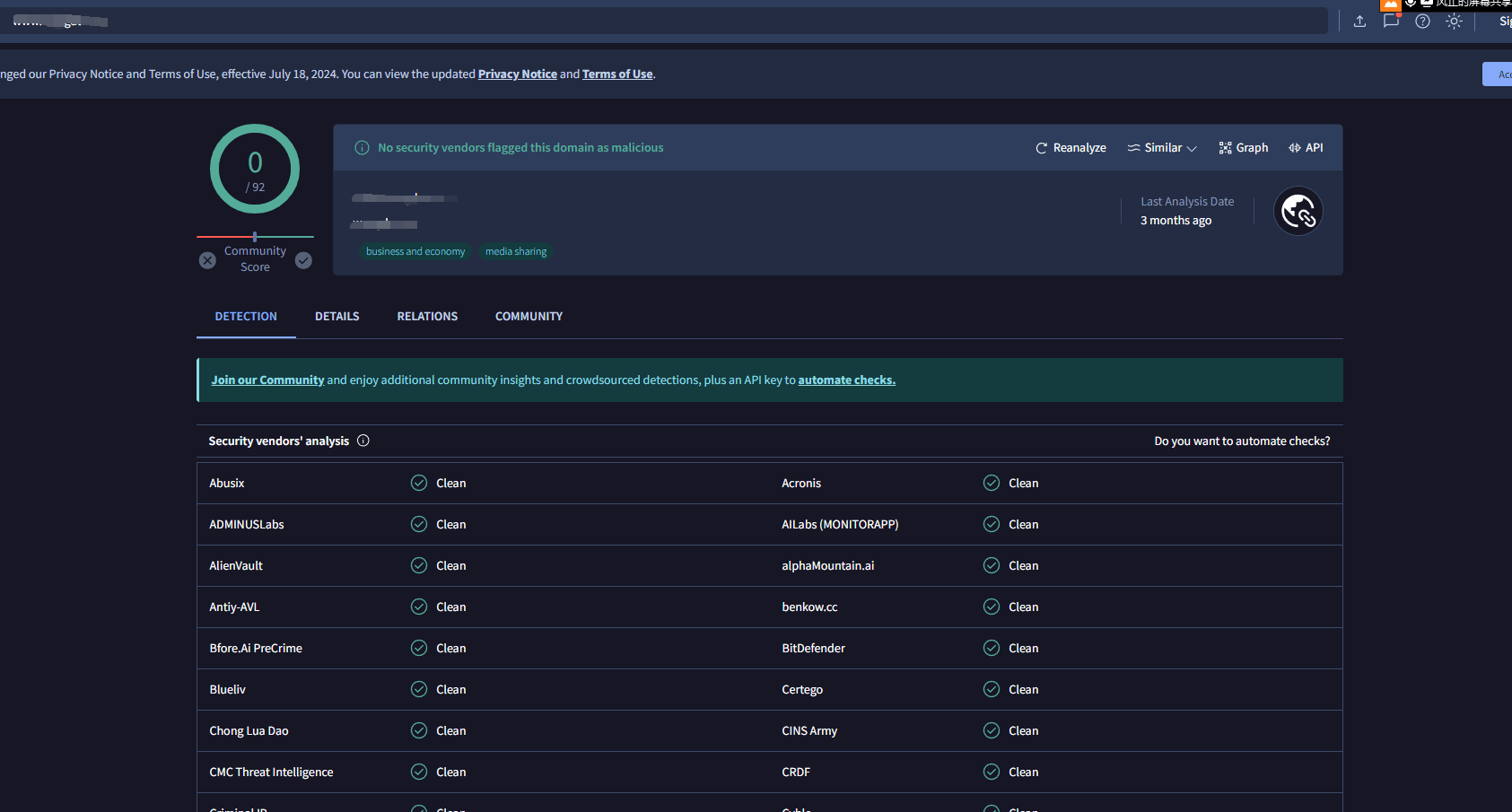
Task: Open the Privacy Notice link
Action: click(x=517, y=74)
